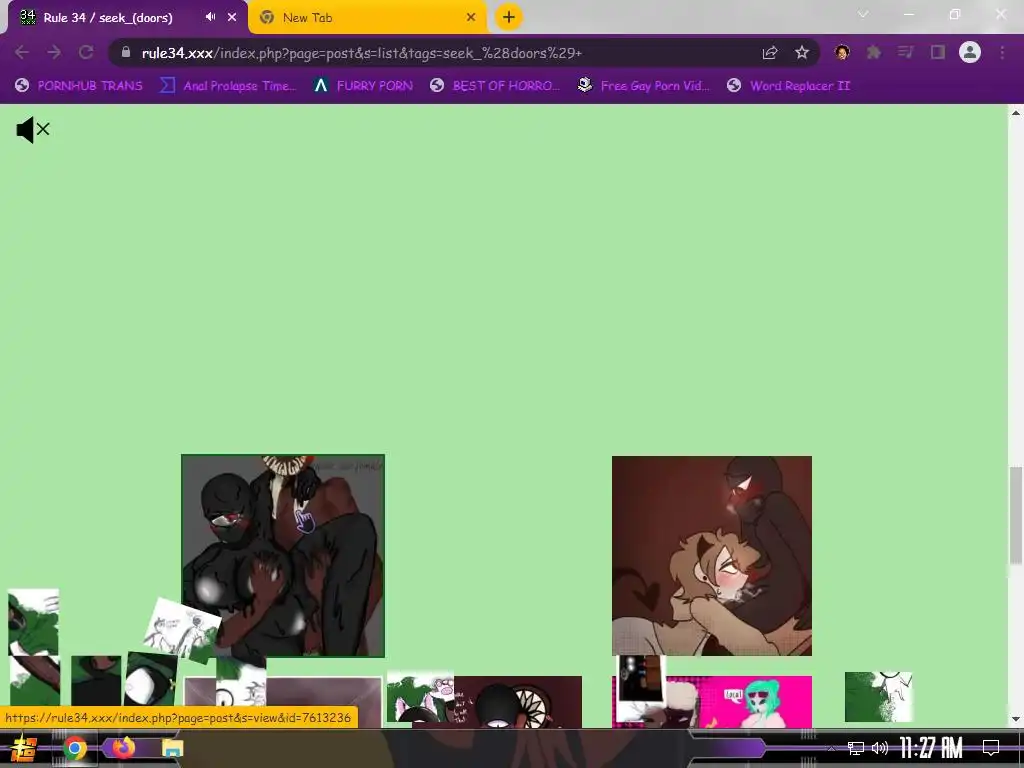
Task: Open the PORNHUB TRANS bookmark
Action: (78, 86)
